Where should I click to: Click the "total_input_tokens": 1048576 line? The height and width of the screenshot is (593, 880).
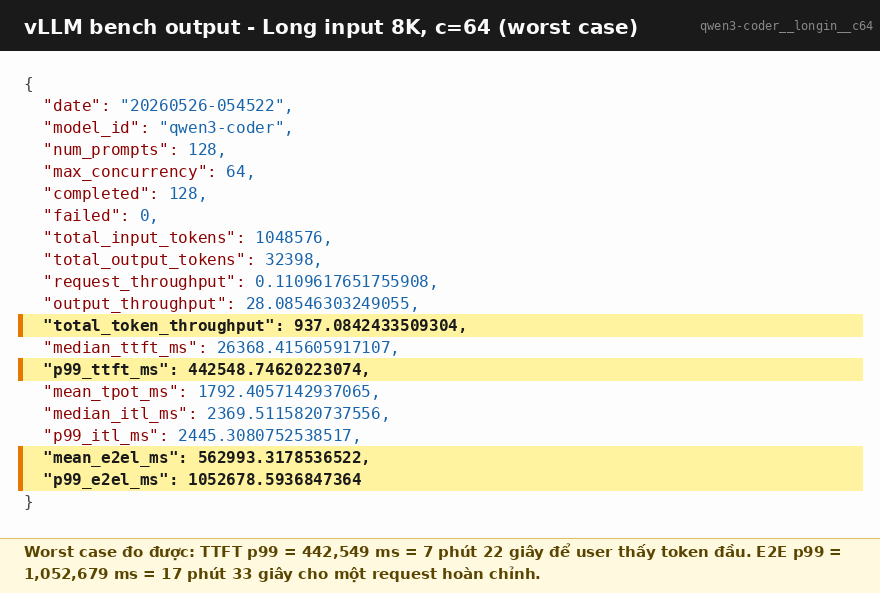187,237
